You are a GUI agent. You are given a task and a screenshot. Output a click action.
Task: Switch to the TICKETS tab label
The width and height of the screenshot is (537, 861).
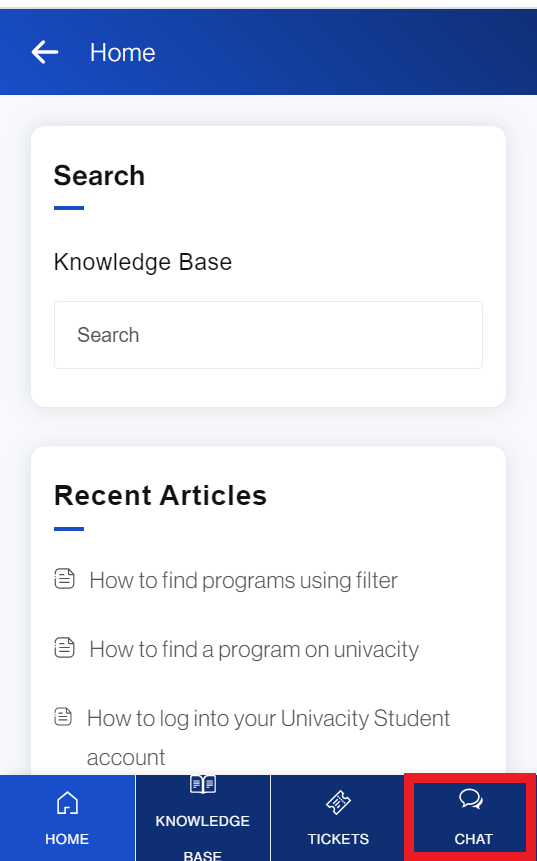pyautogui.click(x=338, y=839)
